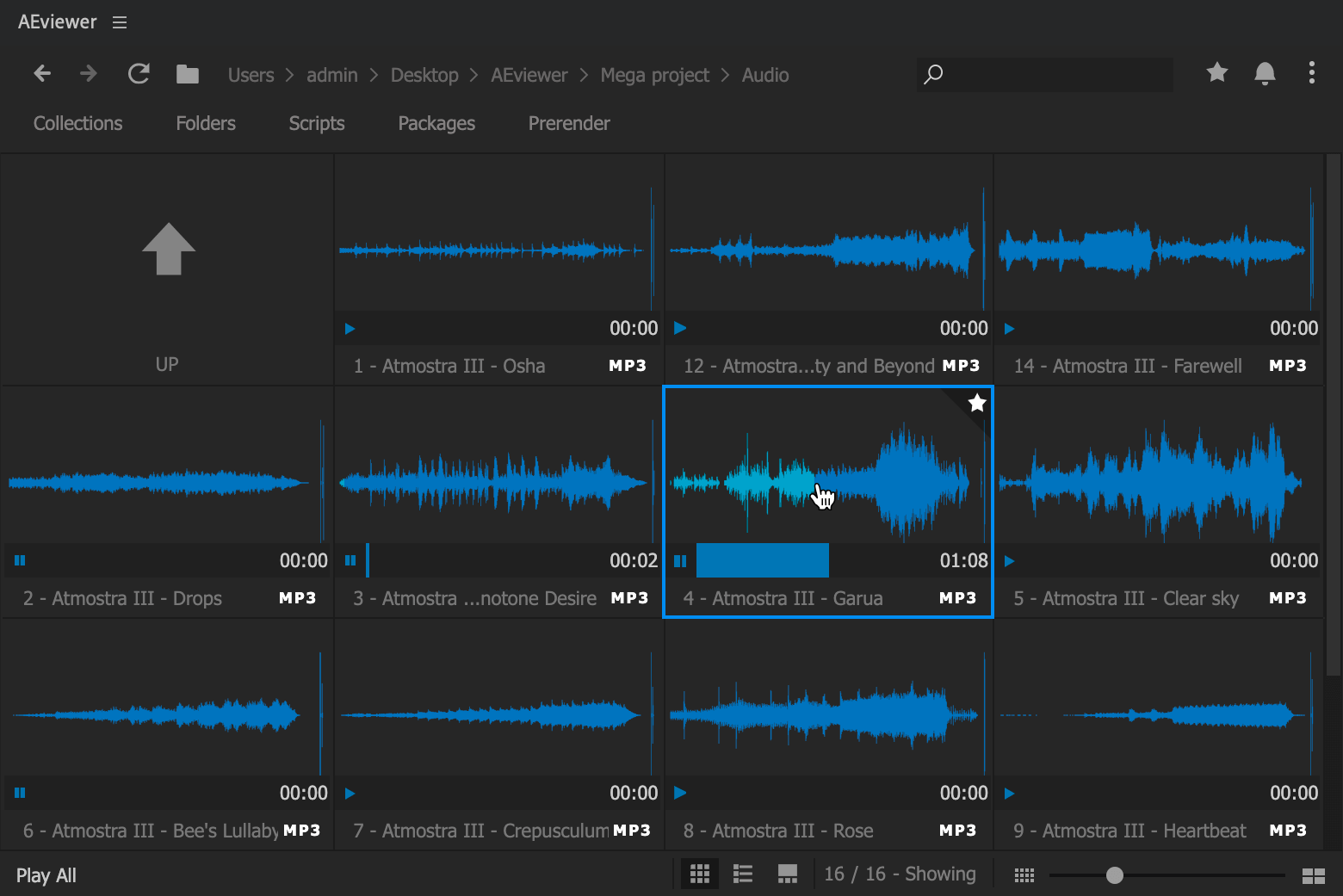
Task: Open the AEviewer hamburger menu
Action: [120, 22]
